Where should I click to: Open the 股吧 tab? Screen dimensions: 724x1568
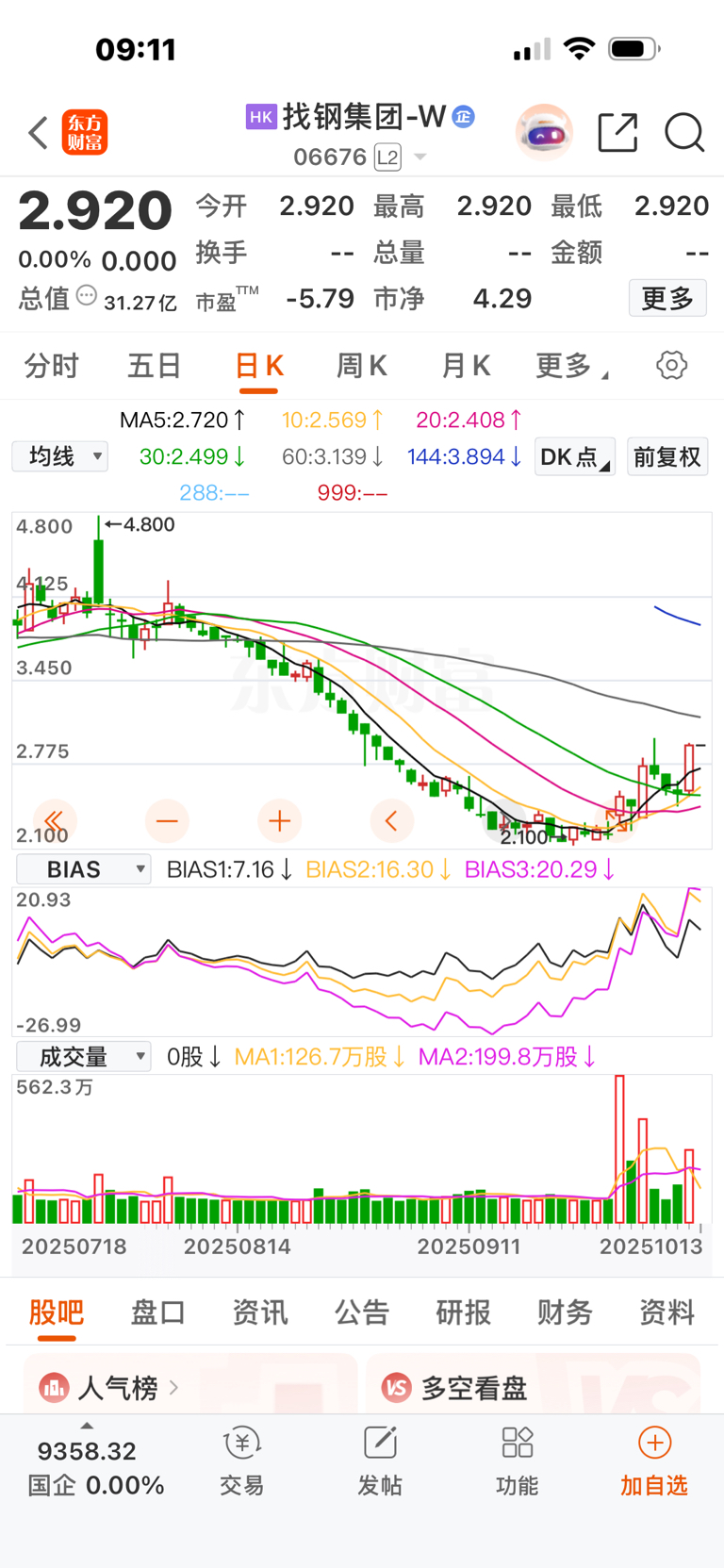tap(57, 1312)
